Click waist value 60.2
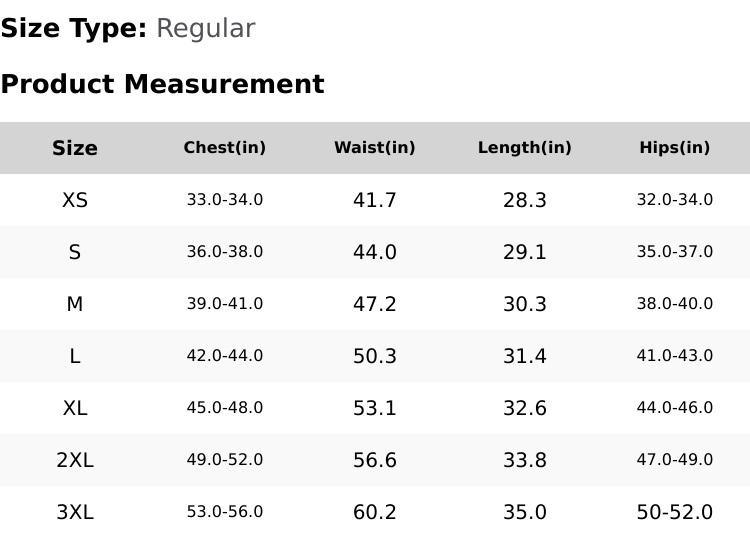The image size is (750, 538). point(375,512)
